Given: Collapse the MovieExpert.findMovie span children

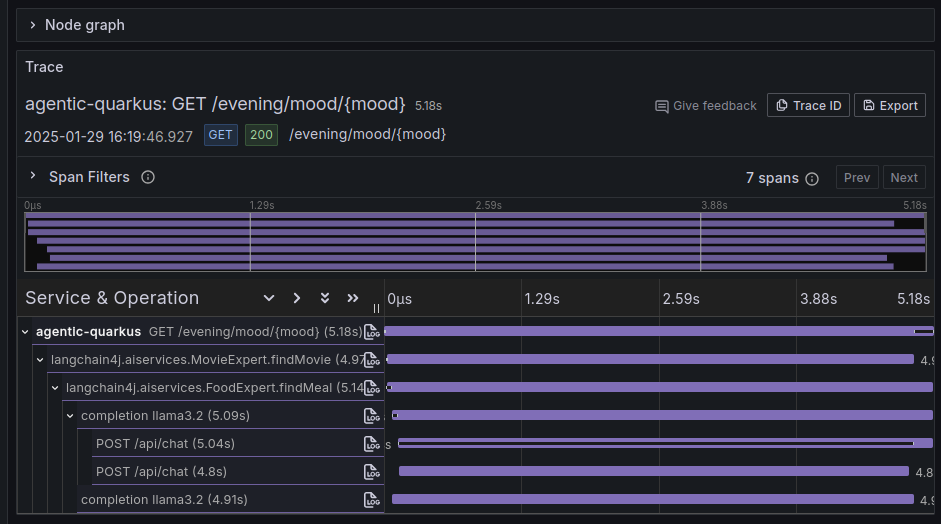Looking at the screenshot, I should pyautogui.click(x=40, y=360).
